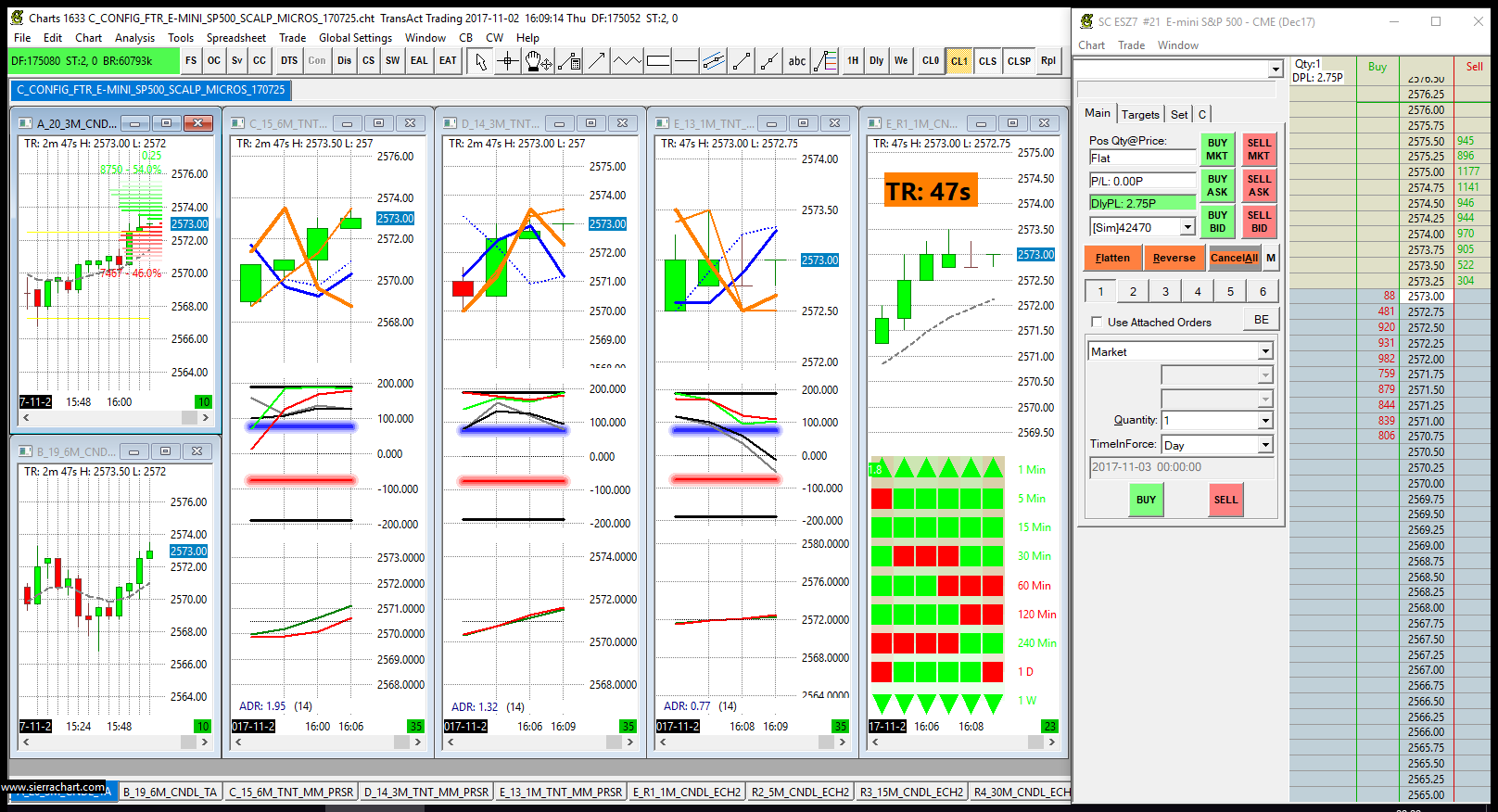Click the CL0 toolbar button
Viewport: 1498px width, 812px height.
[931, 61]
